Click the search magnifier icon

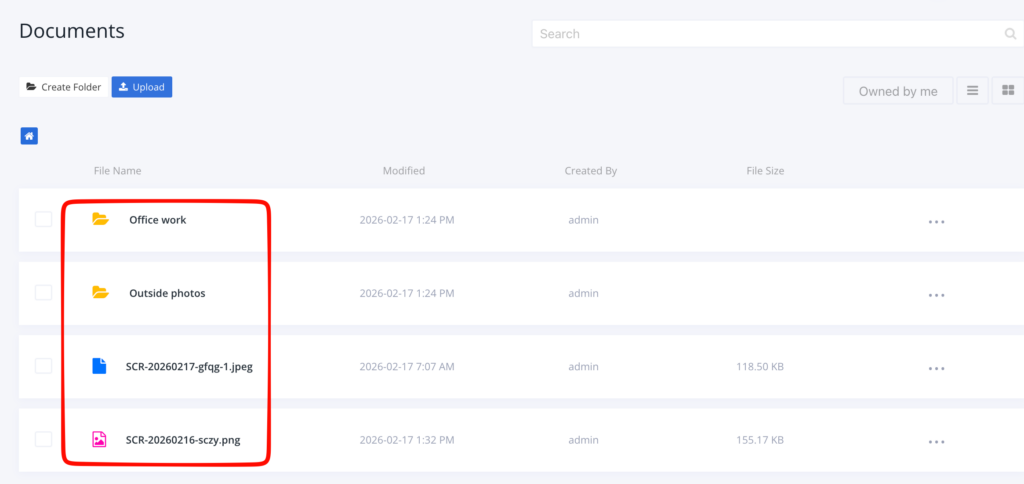pyautogui.click(x=1010, y=34)
